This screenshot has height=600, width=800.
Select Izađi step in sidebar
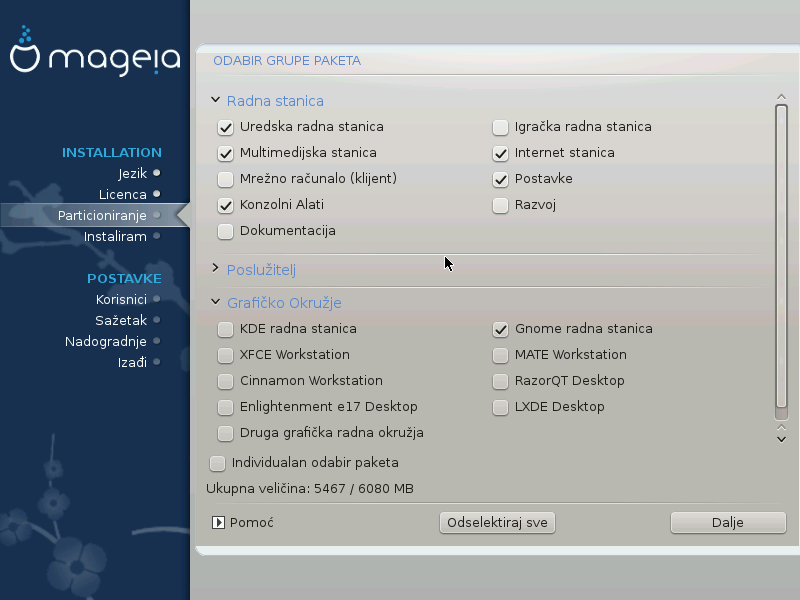pyautogui.click(x=132, y=362)
